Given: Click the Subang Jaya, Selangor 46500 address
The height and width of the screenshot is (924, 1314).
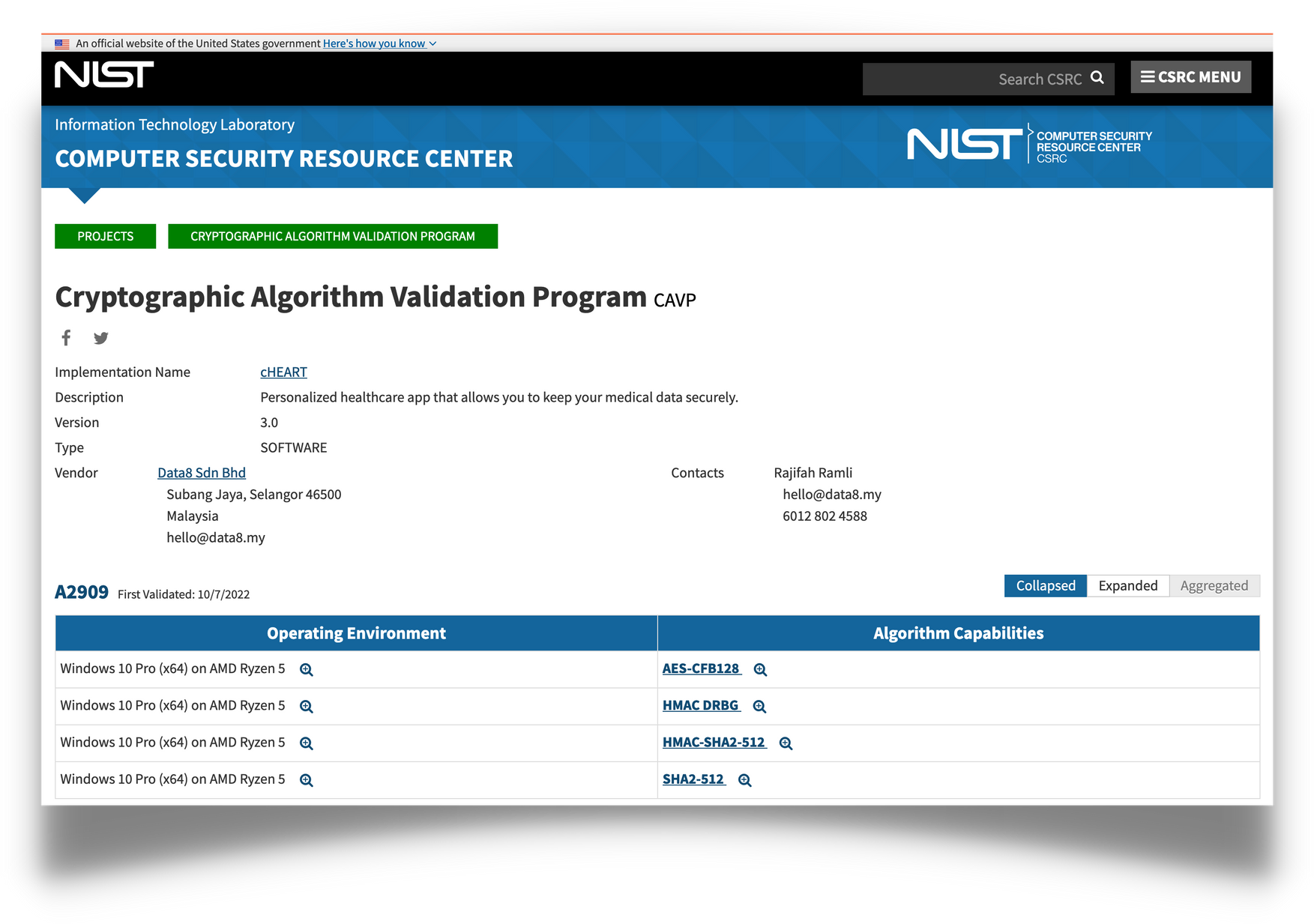Looking at the screenshot, I should pyautogui.click(x=254, y=495).
